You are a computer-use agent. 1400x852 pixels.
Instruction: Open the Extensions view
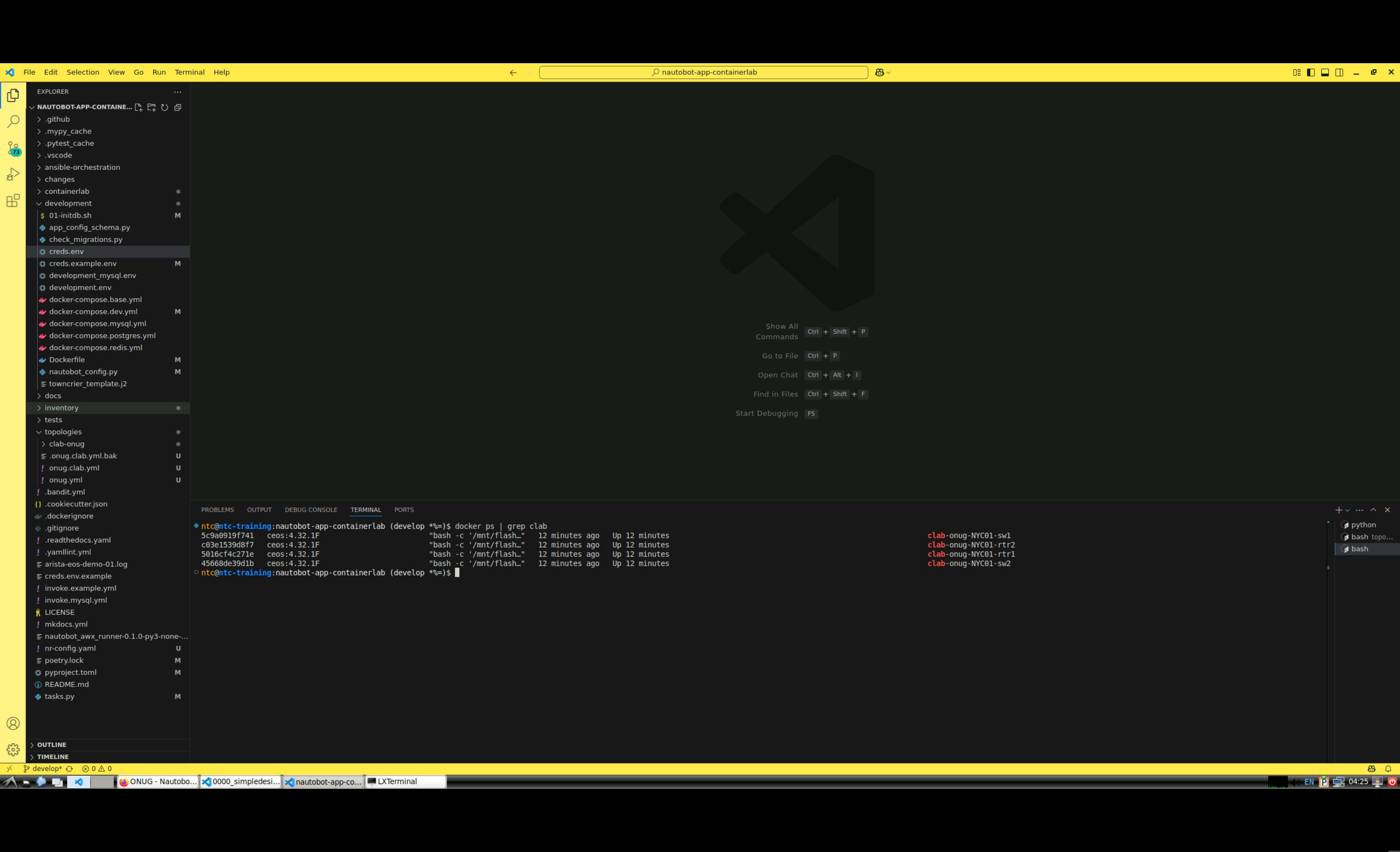point(13,200)
